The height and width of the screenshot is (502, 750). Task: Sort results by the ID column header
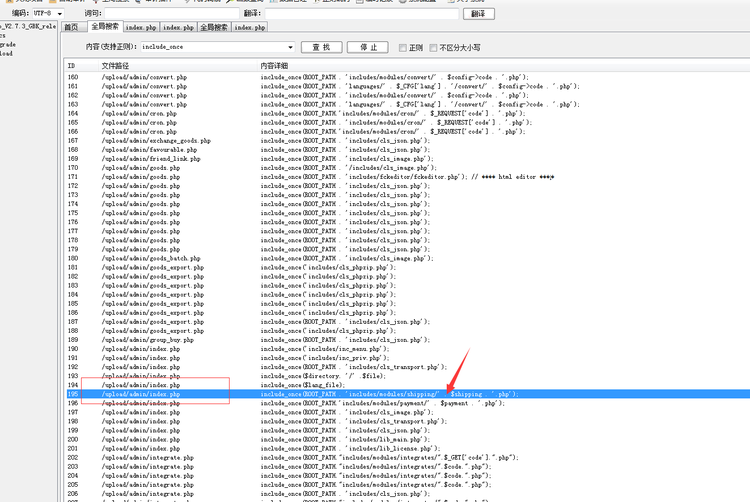72,65
